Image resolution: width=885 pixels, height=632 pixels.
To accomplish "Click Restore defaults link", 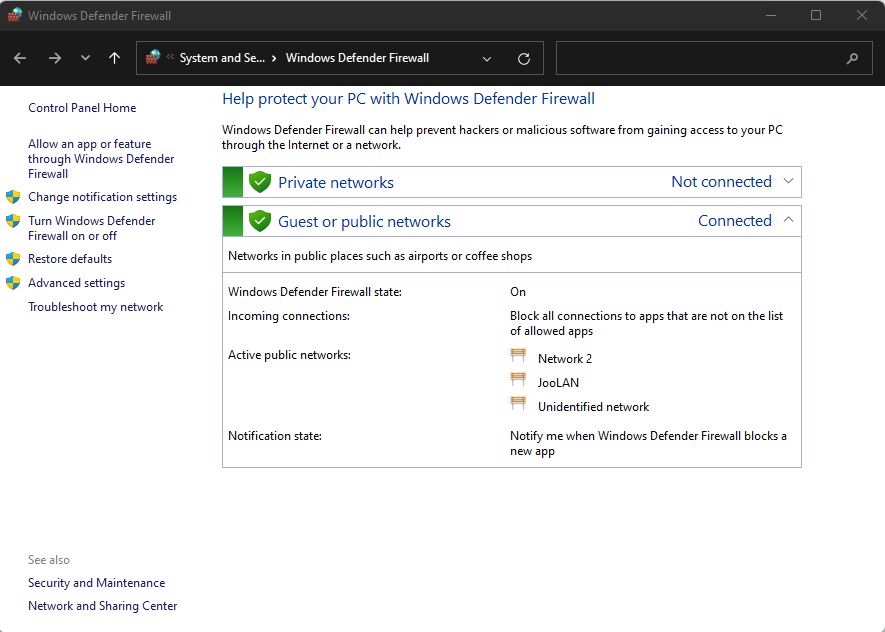I will [x=70, y=259].
